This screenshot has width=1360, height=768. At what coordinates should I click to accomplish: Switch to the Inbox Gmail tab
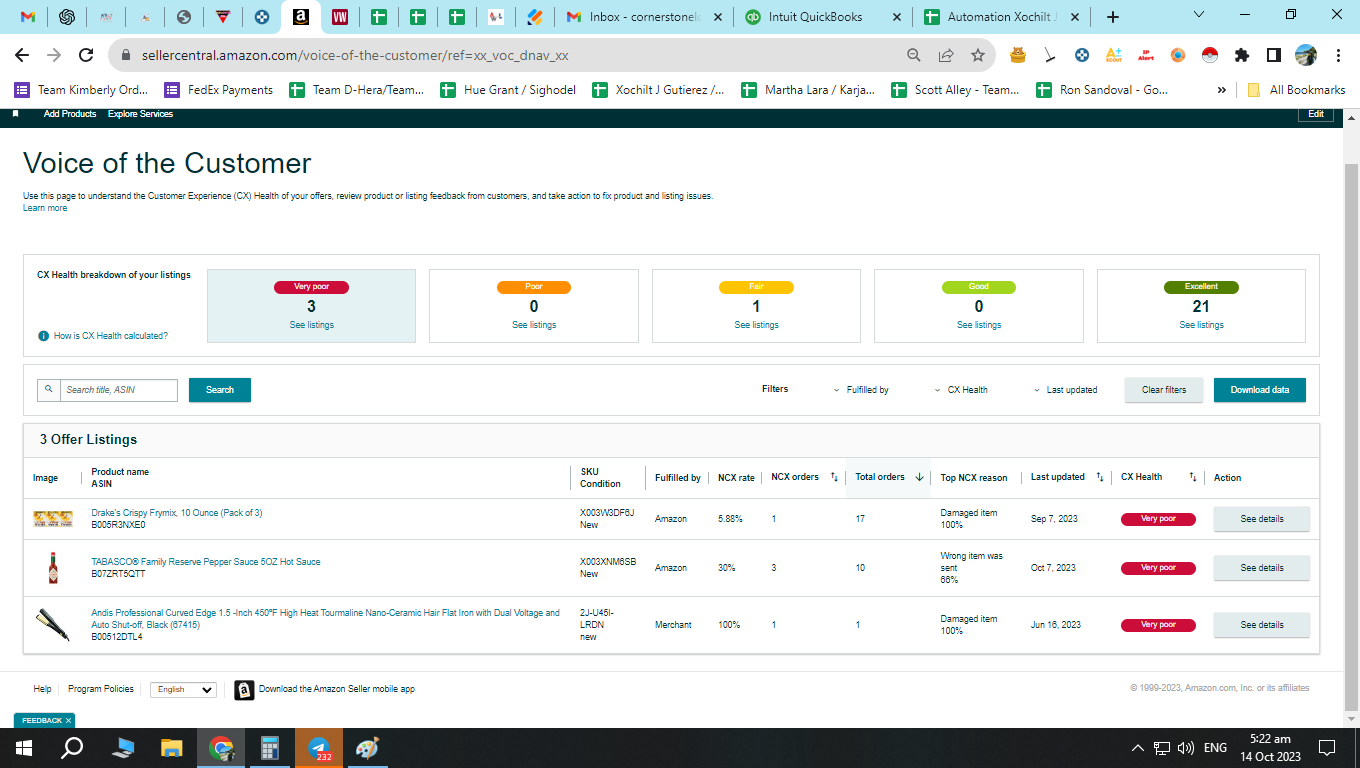(x=641, y=17)
